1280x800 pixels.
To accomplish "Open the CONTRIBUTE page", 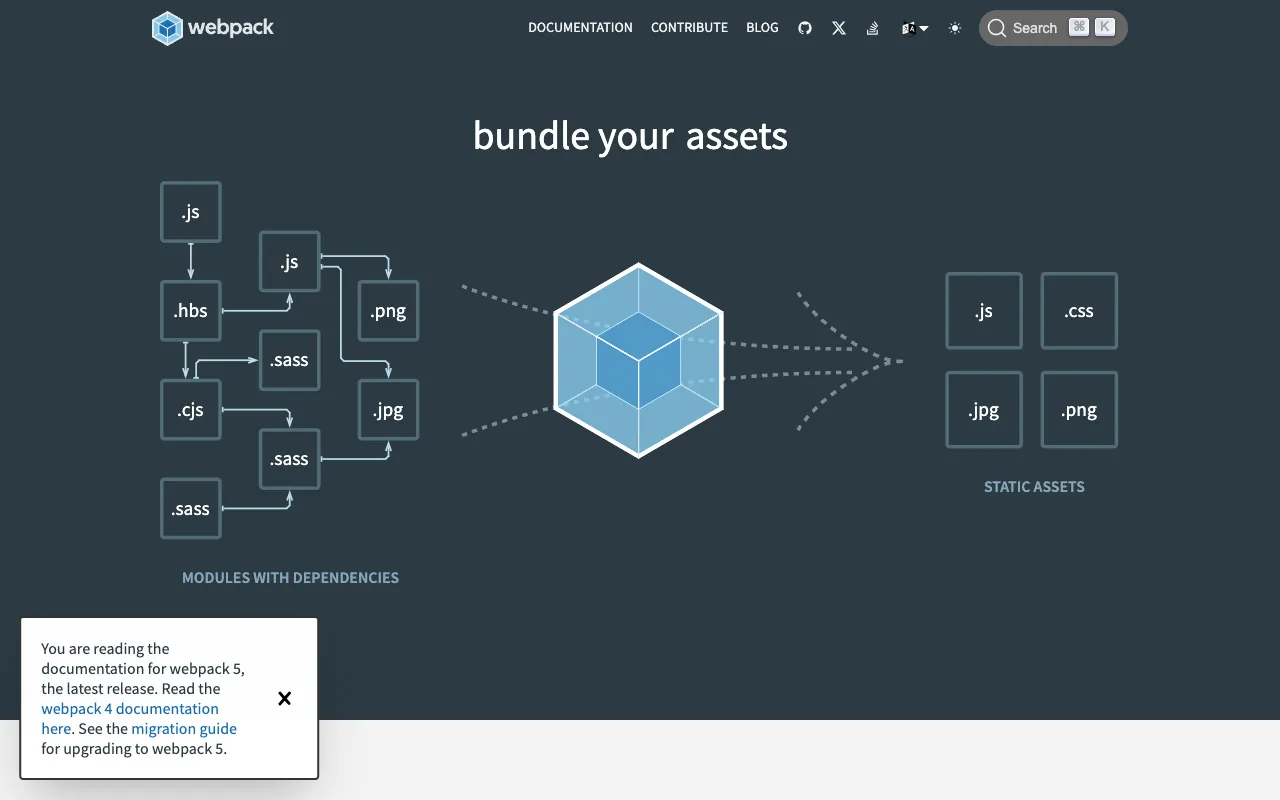I will pos(689,28).
